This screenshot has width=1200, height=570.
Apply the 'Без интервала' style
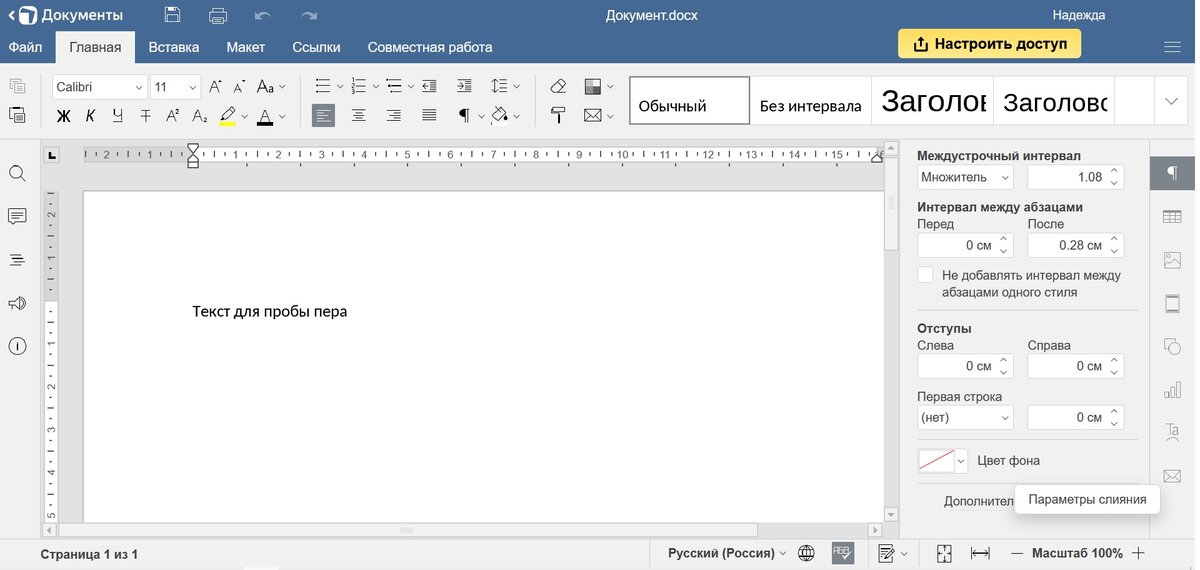(x=811, y=101)
